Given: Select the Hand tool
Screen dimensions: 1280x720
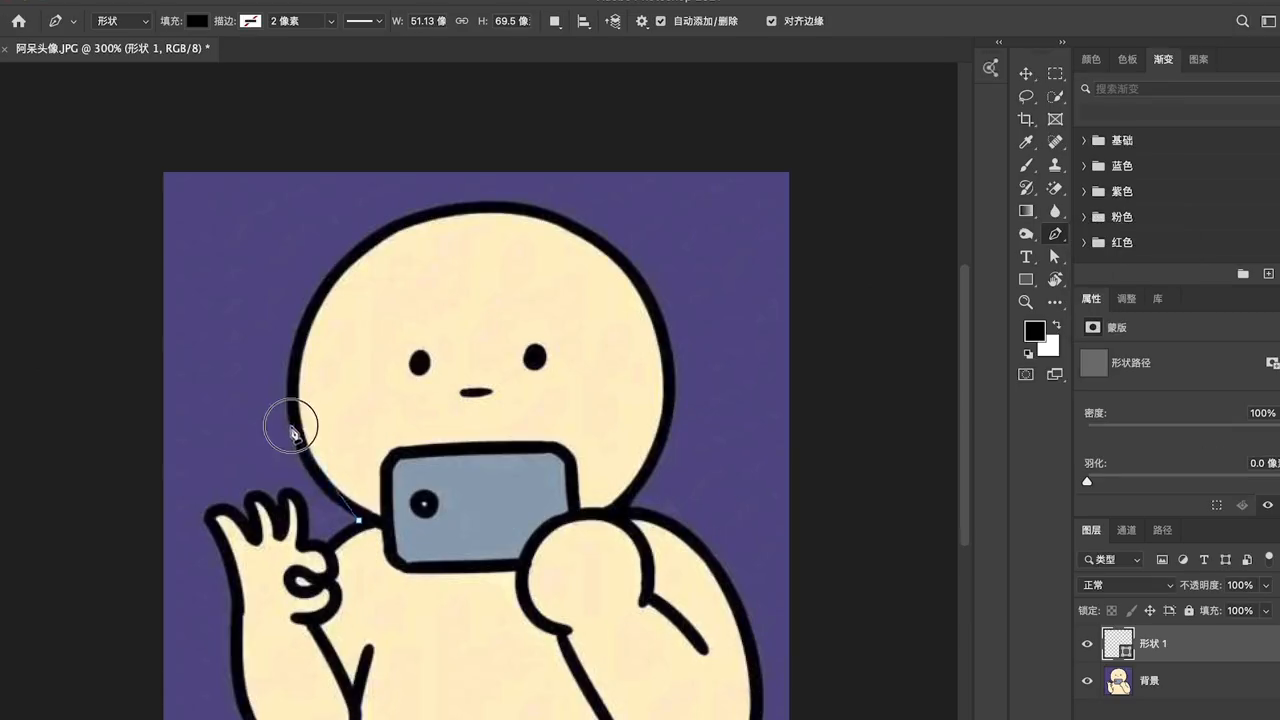Looking at the screenshot, I should (1055, 280).
